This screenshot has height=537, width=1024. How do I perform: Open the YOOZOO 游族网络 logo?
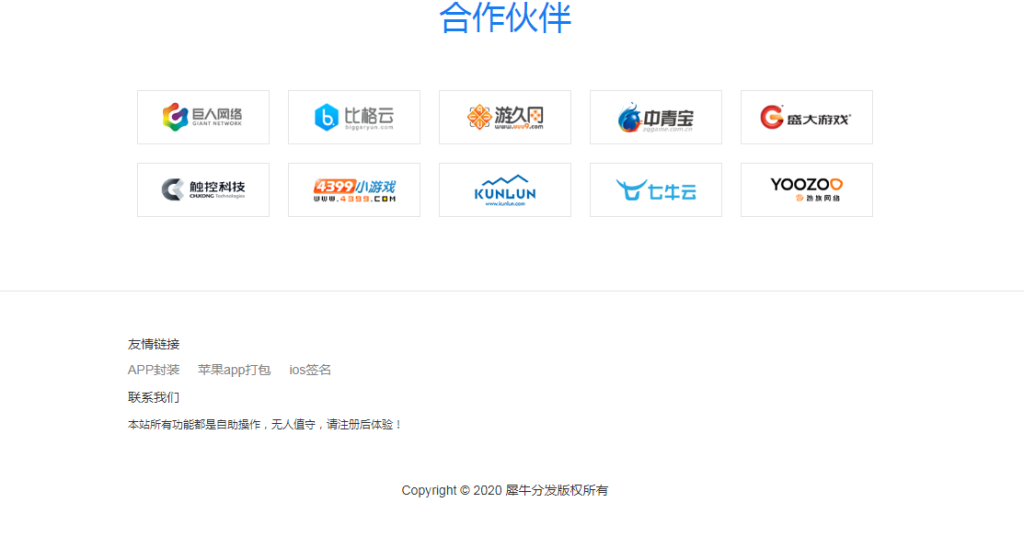(806, 190)
